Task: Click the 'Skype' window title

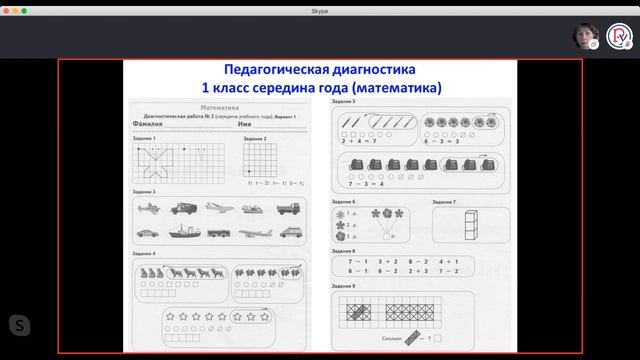Action: tap(320, 11)
